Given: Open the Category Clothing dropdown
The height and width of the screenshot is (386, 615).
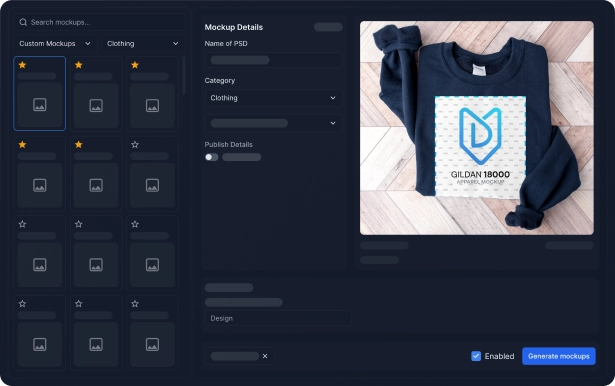Looking at the screenshot, I should pyautogui.click(x=273, y=98).
